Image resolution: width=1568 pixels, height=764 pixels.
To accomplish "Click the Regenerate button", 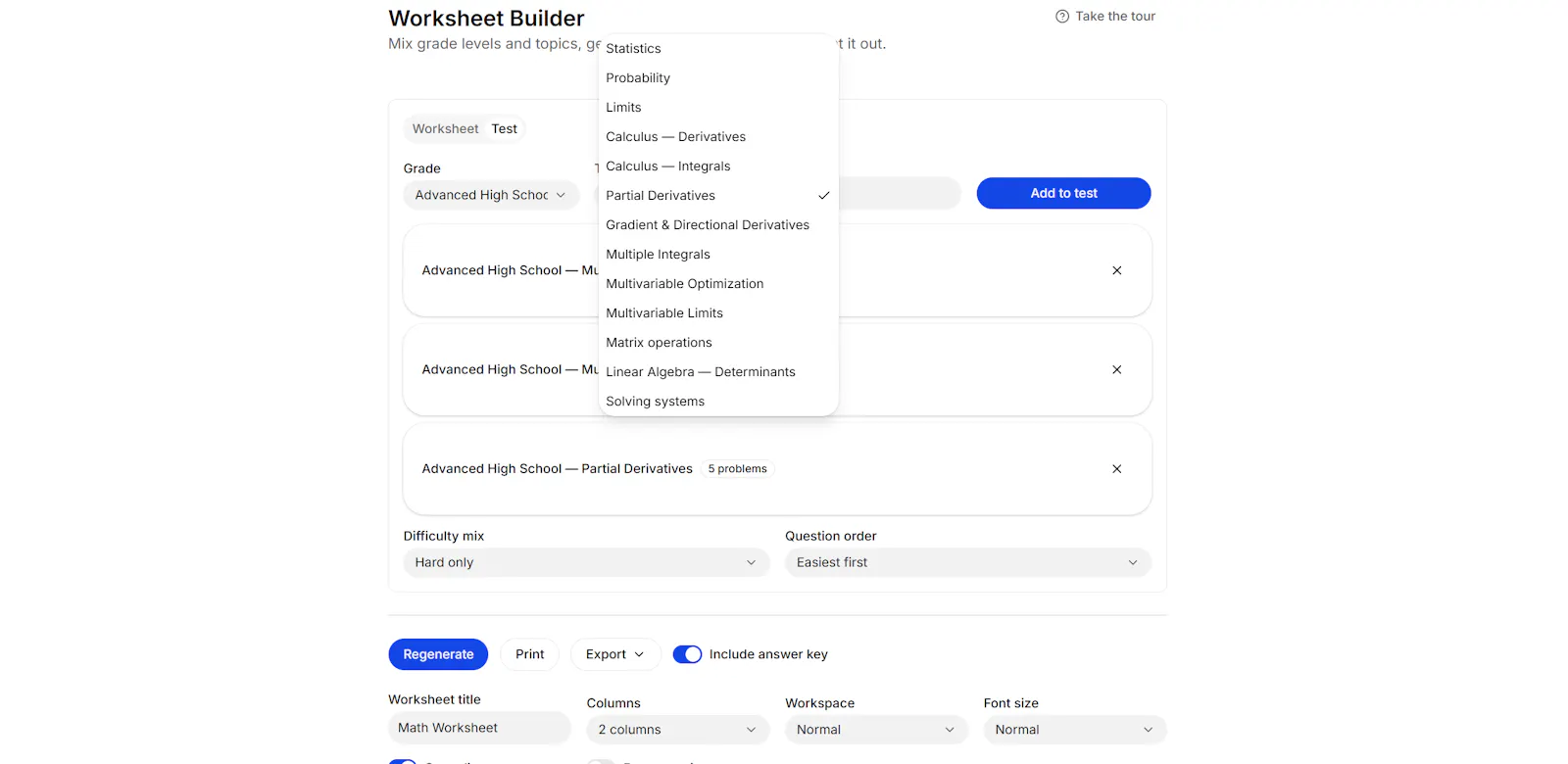I will [x=438, y=654].
